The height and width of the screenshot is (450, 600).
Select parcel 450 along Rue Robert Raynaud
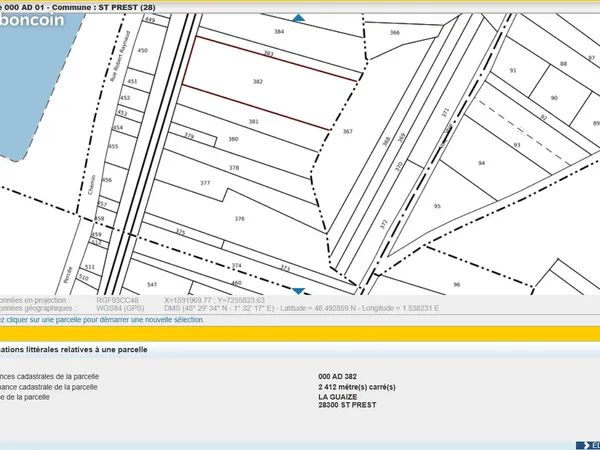coord(142,51)
